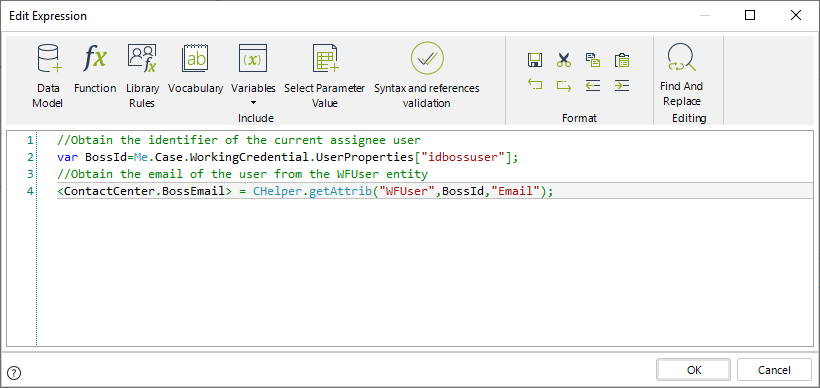Image resolution: width=820 pixels, height=388 pixels.
Task: Click line number 3 in the gutter
Action: pos(29,174)
